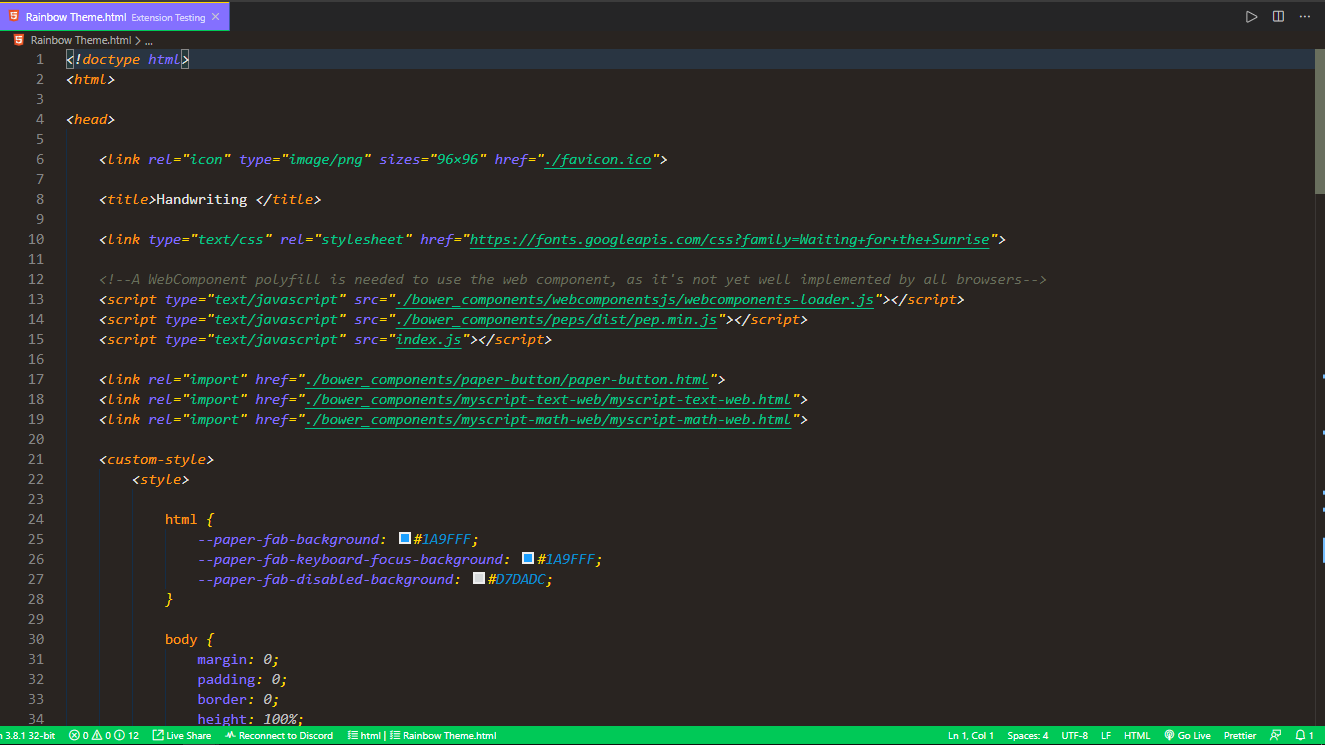Open More Actions ellipsis in editor toolbar
The width and height of the screenshot is (1325, 745).
point(1304,16)
